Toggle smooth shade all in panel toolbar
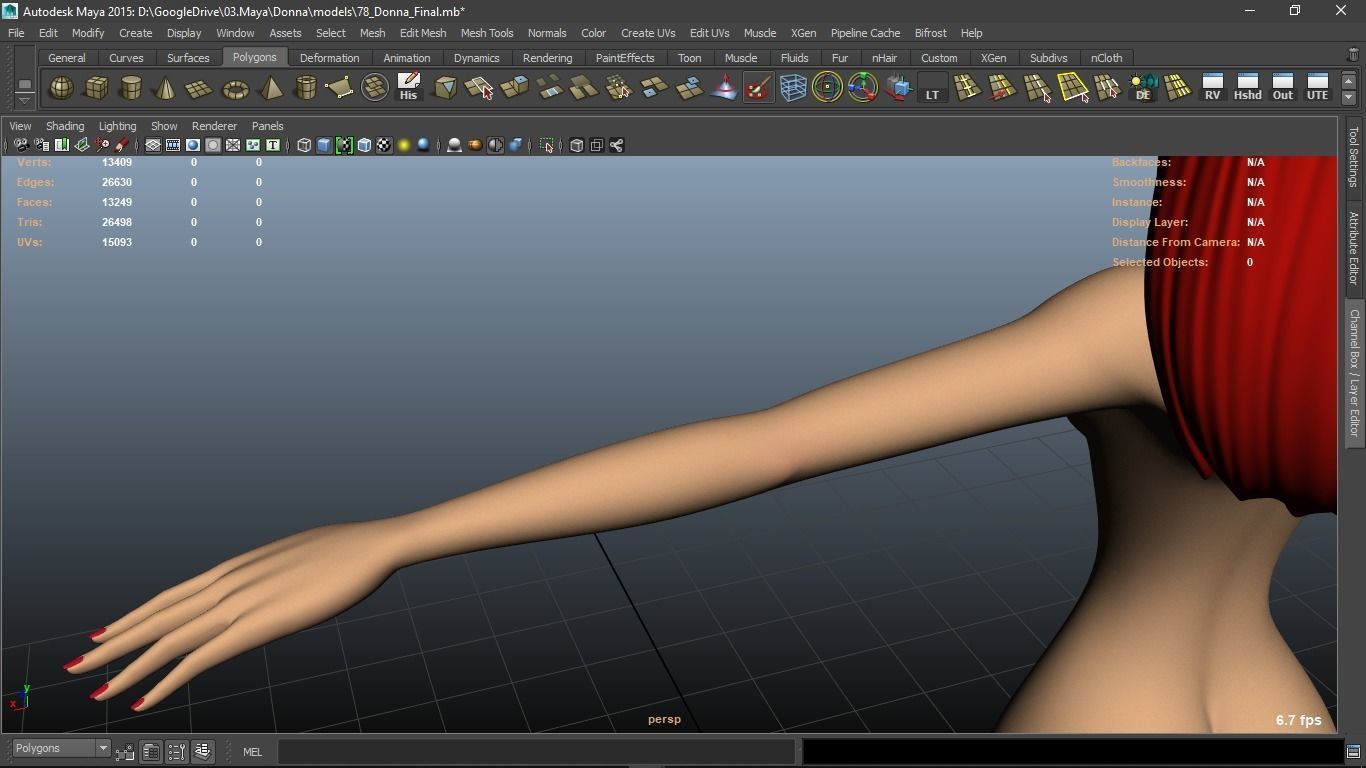This screenshot has height=768, width=1366. coord(324,145)
